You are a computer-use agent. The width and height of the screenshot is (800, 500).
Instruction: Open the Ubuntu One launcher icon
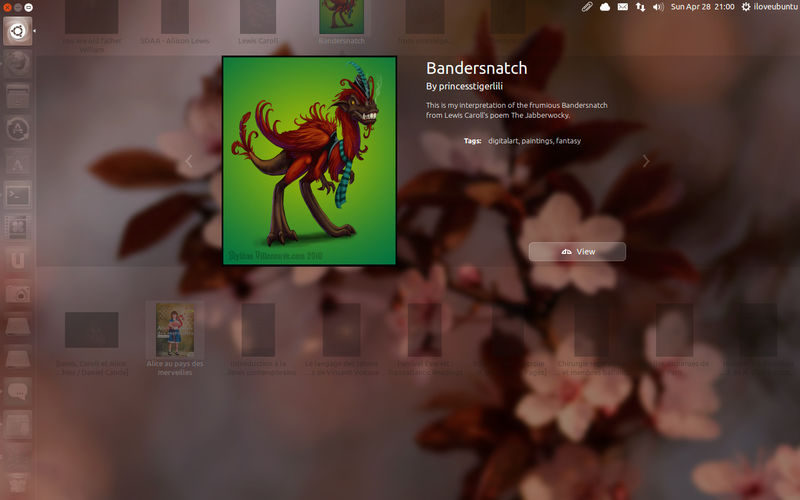tap(17, 260)
